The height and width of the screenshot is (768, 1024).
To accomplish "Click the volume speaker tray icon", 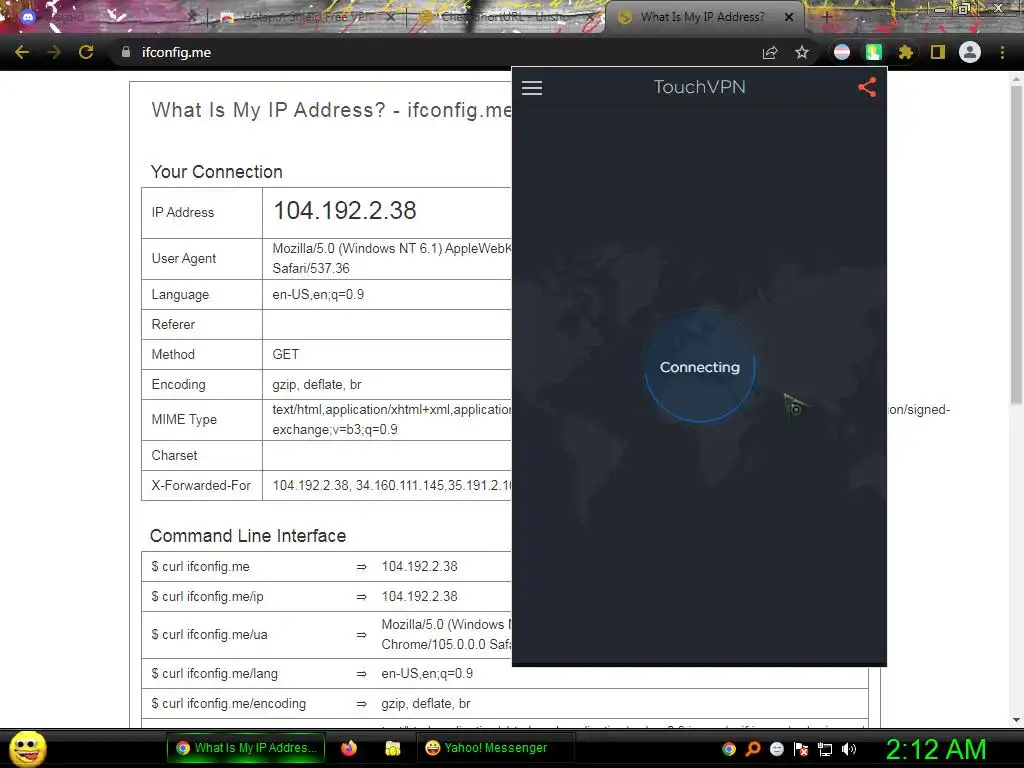I will pos(849,749).
